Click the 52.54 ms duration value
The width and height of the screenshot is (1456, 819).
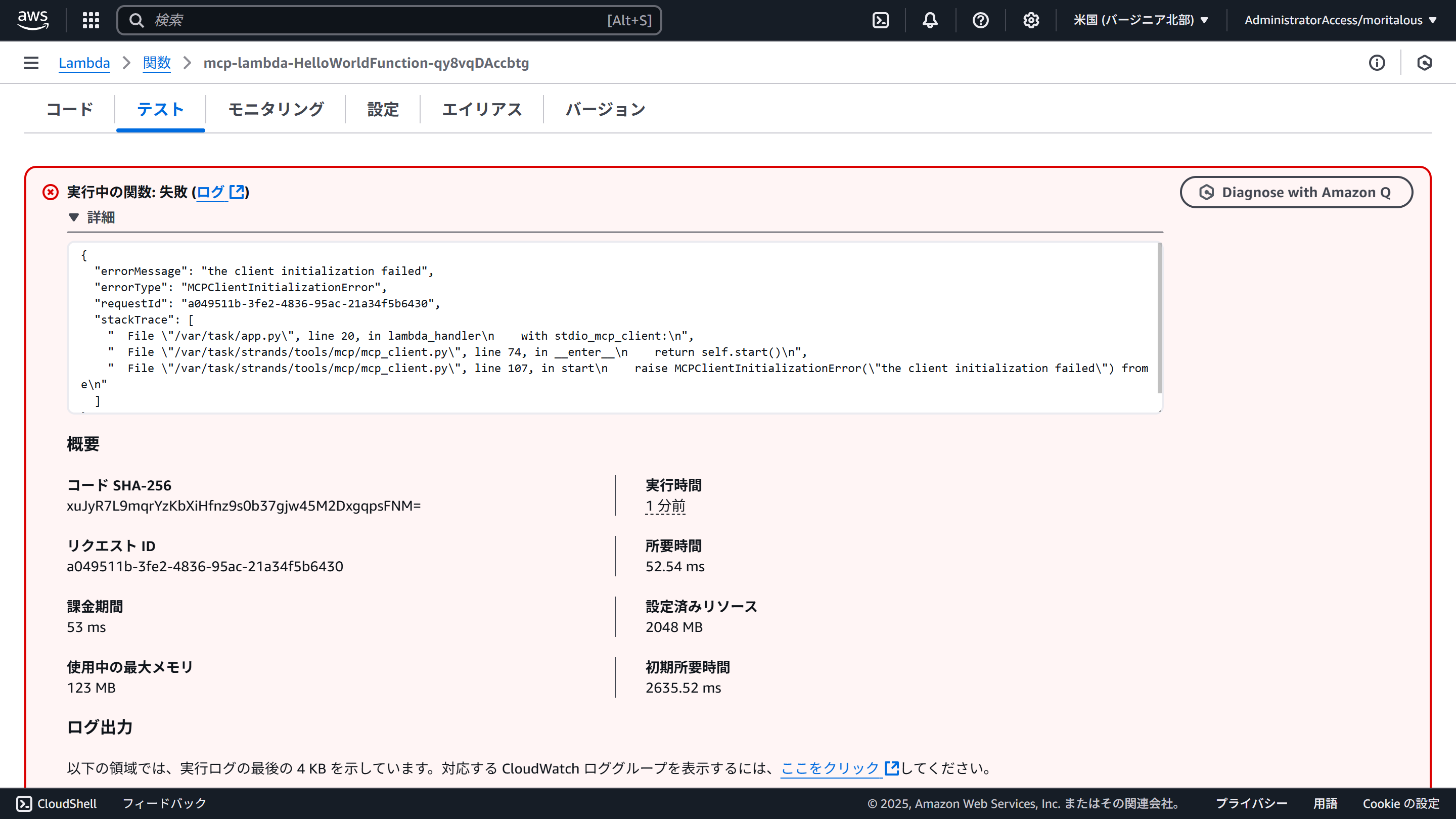tap(675, 566)
